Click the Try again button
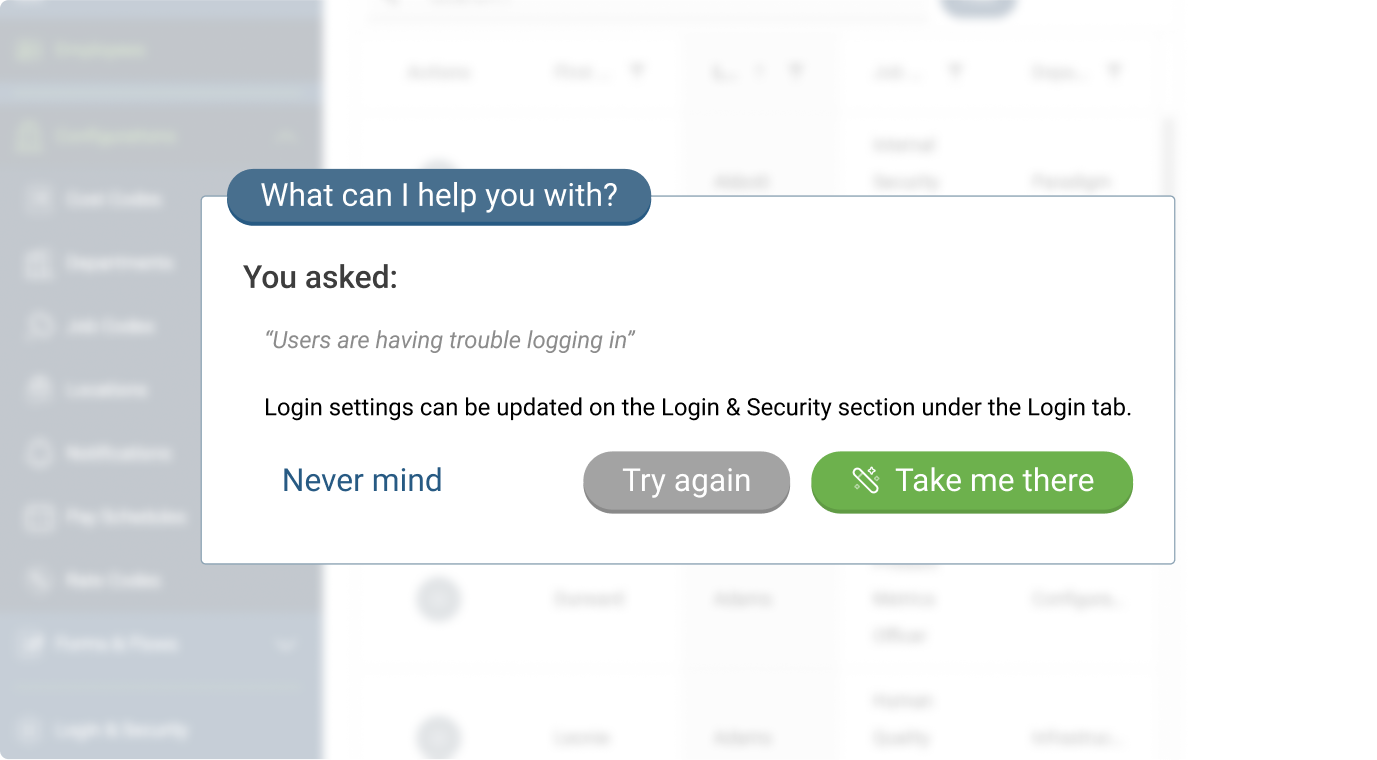 point(686,481)
